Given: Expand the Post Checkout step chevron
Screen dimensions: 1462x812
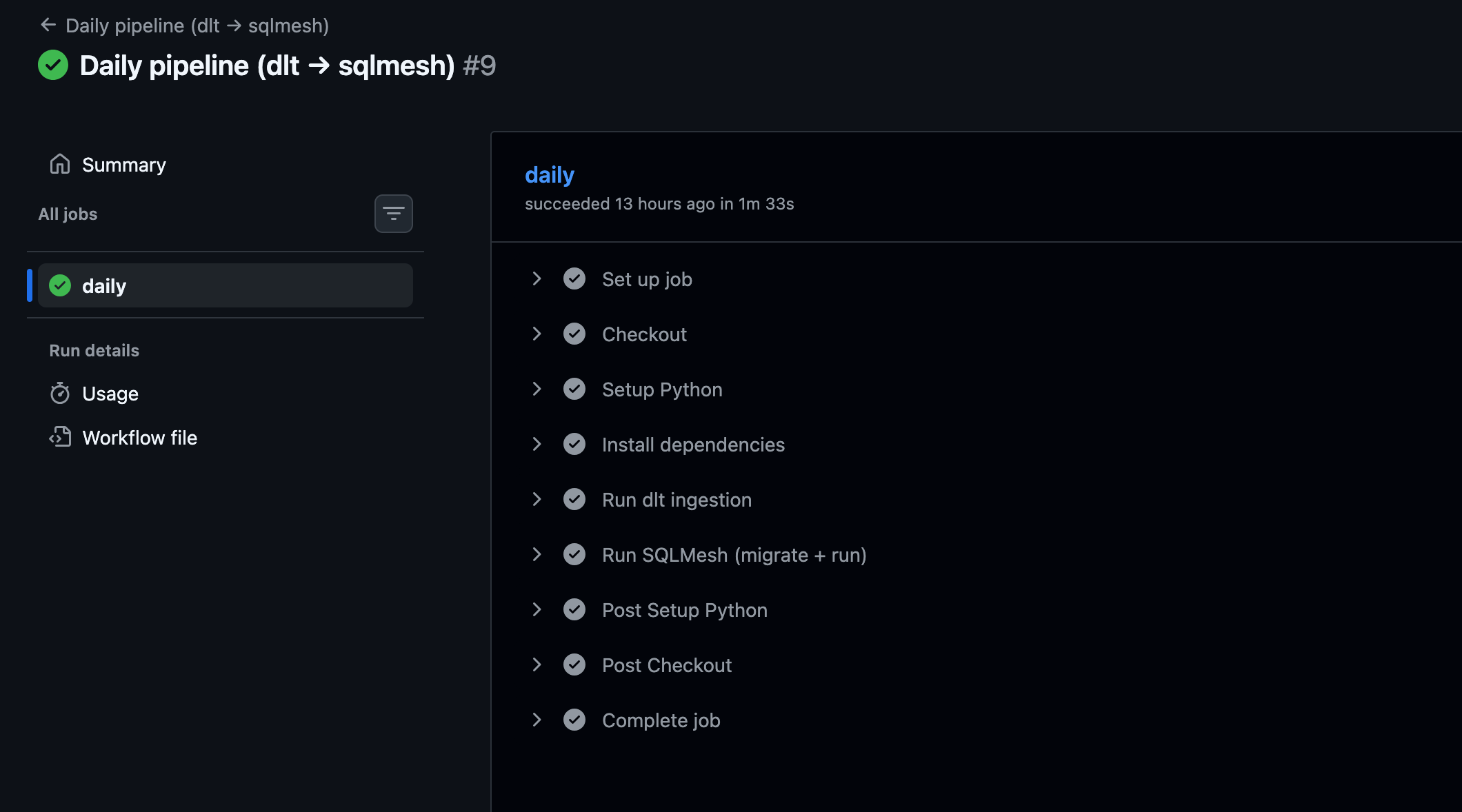Looking at the screenshot, I should click(x=537, y=665).
